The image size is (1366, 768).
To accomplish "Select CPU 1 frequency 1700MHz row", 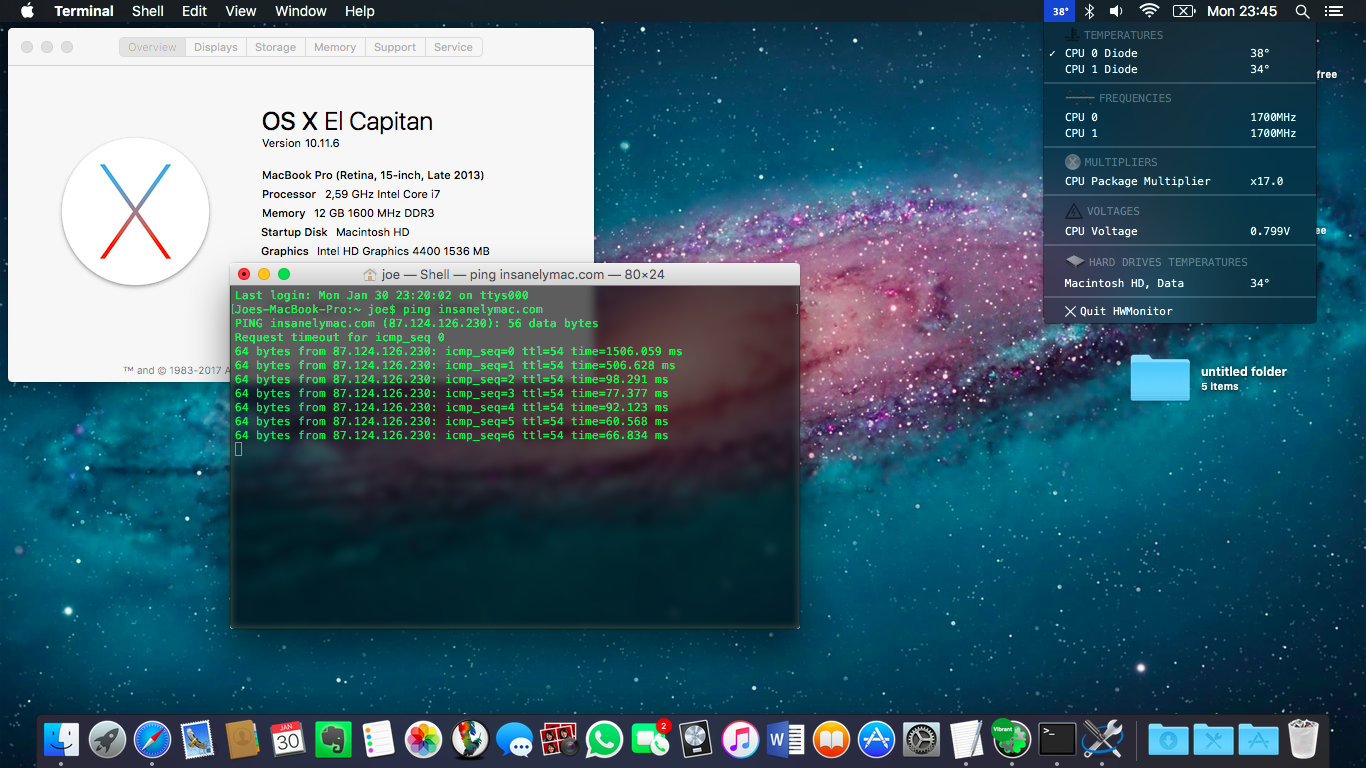I will (1180, 133).
